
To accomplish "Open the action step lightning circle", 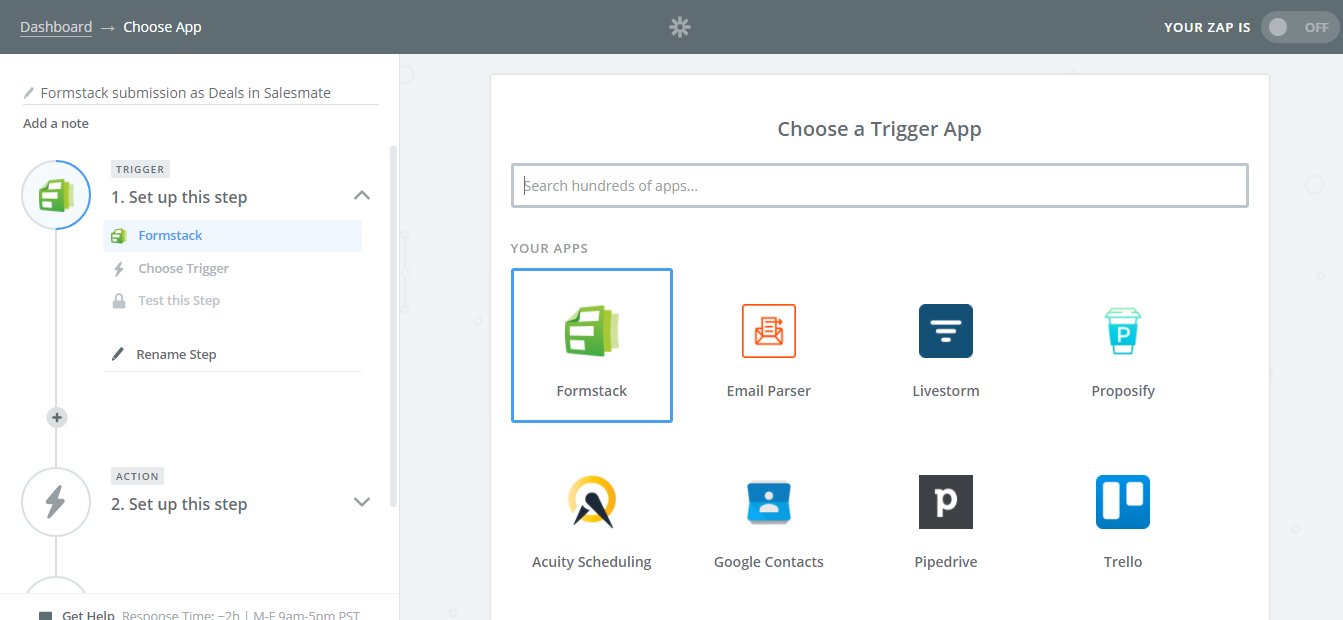I will point(57,502).
